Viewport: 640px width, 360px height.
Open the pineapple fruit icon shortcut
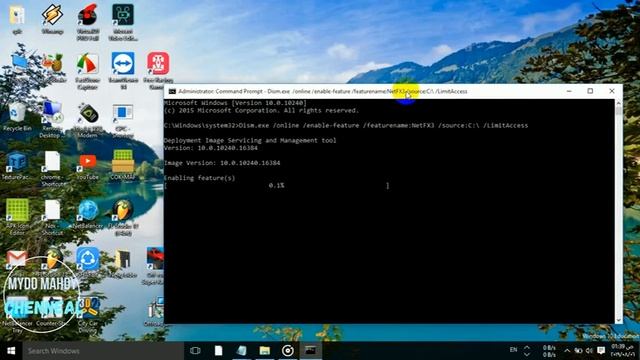(53, 64)
